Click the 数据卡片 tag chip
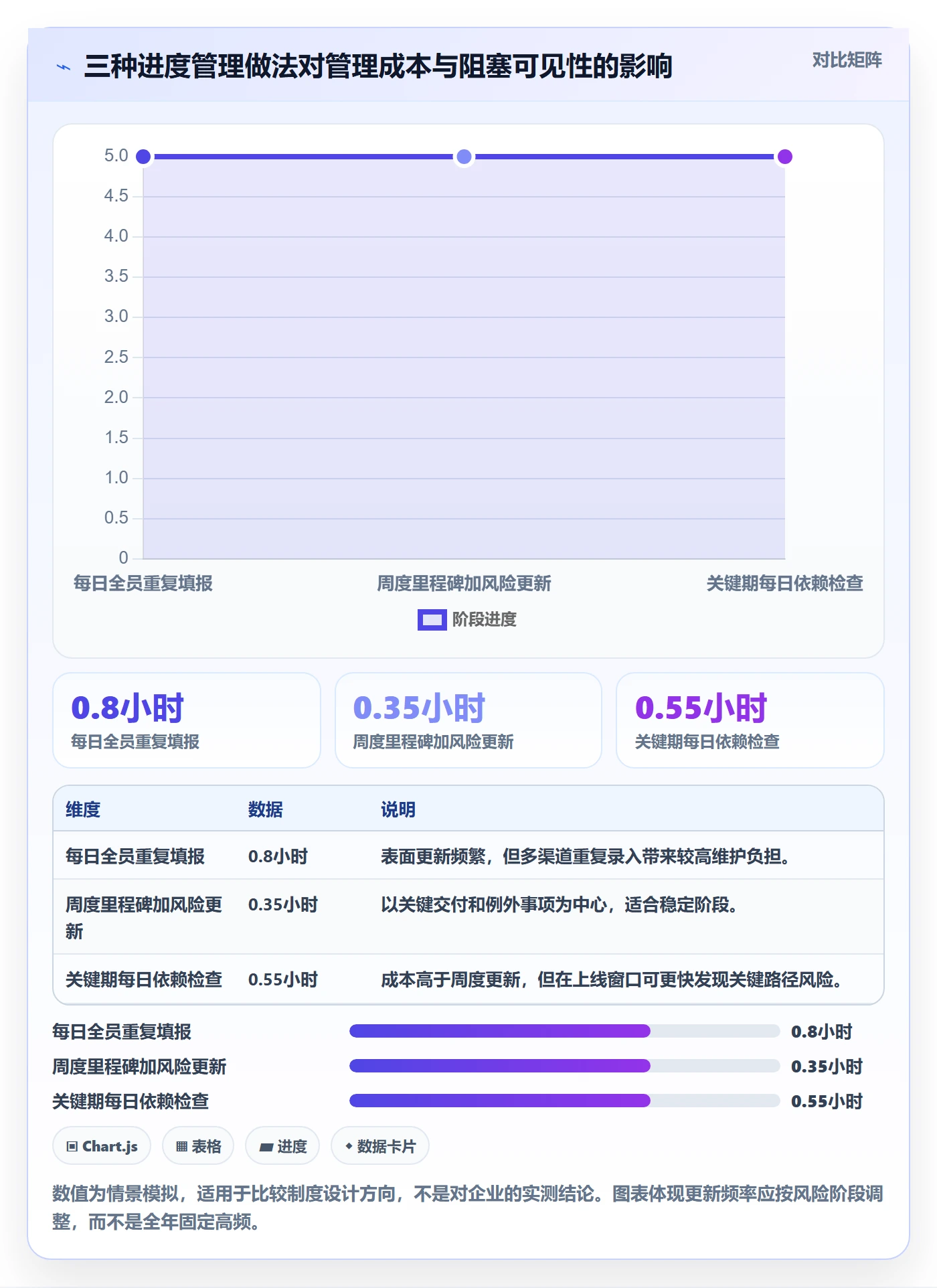This screenshot has width=937, height=1288. tap(380, 1146)
